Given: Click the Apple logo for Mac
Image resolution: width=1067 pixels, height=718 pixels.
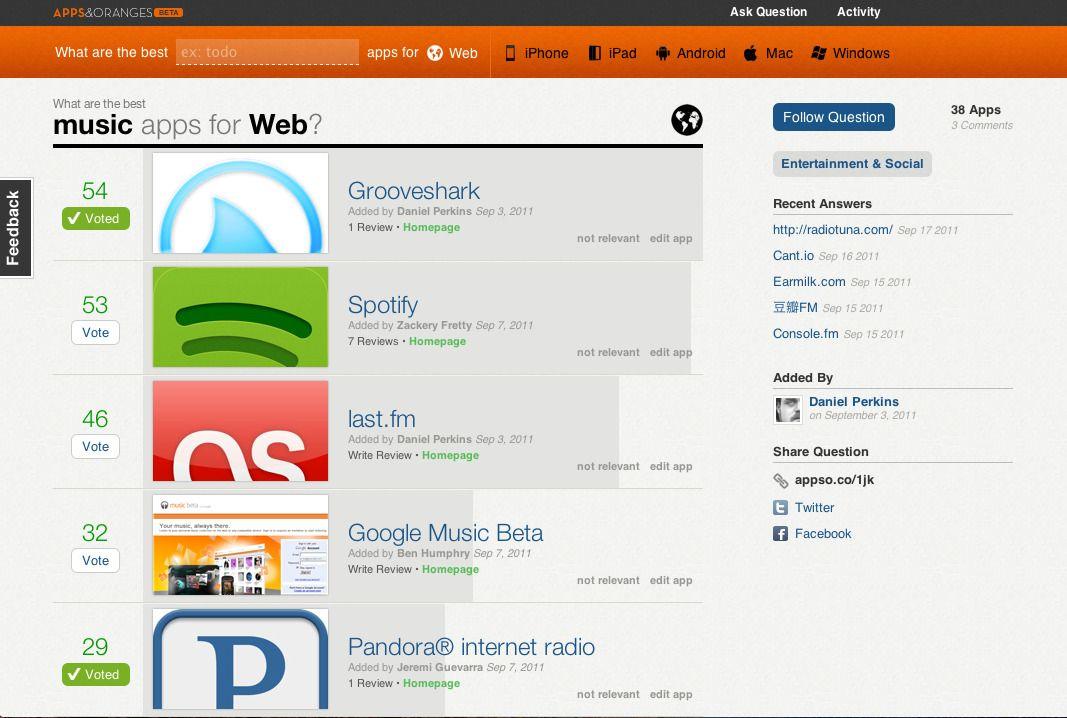Looking at the screenshot, I should click(x=750, y=53).
